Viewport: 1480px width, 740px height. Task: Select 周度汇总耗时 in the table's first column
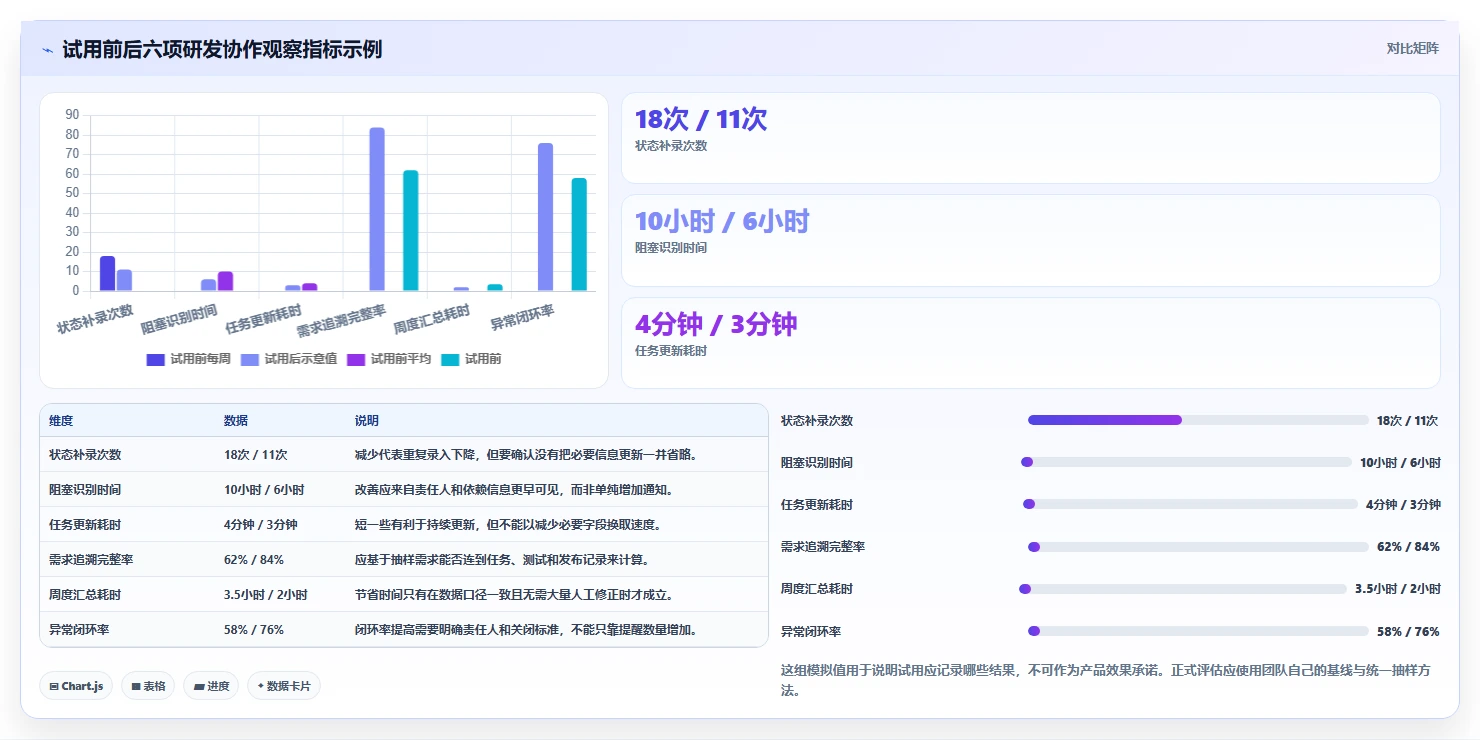85,594
